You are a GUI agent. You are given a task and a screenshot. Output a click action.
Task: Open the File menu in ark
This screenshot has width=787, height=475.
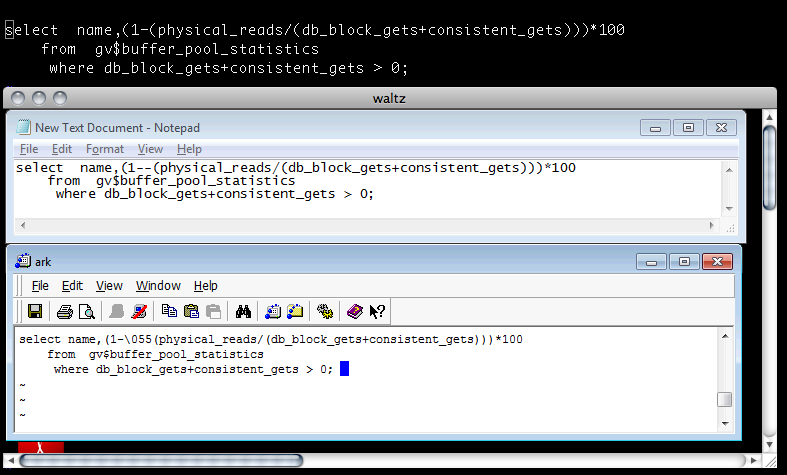coord(40,286)
